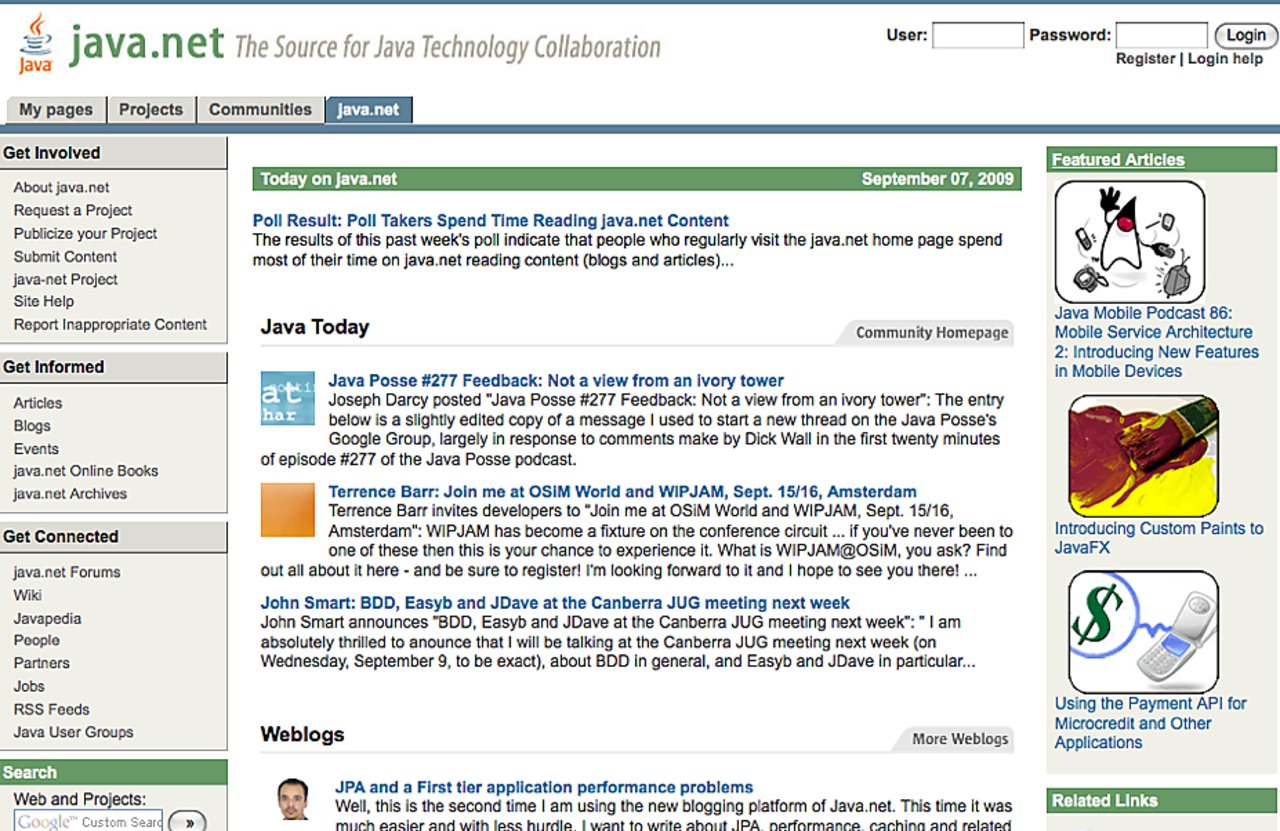Open the Javapedia link
1280x831 pixels.
(x=47, y=618)
